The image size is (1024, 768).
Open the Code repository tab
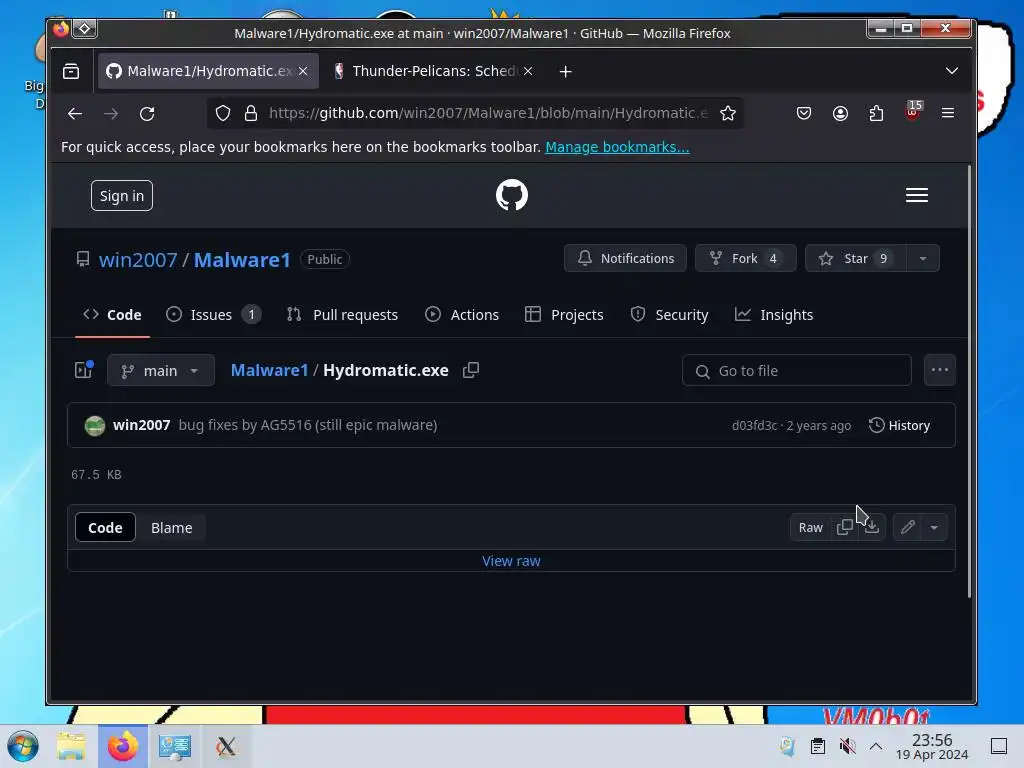tap(112, 315)
